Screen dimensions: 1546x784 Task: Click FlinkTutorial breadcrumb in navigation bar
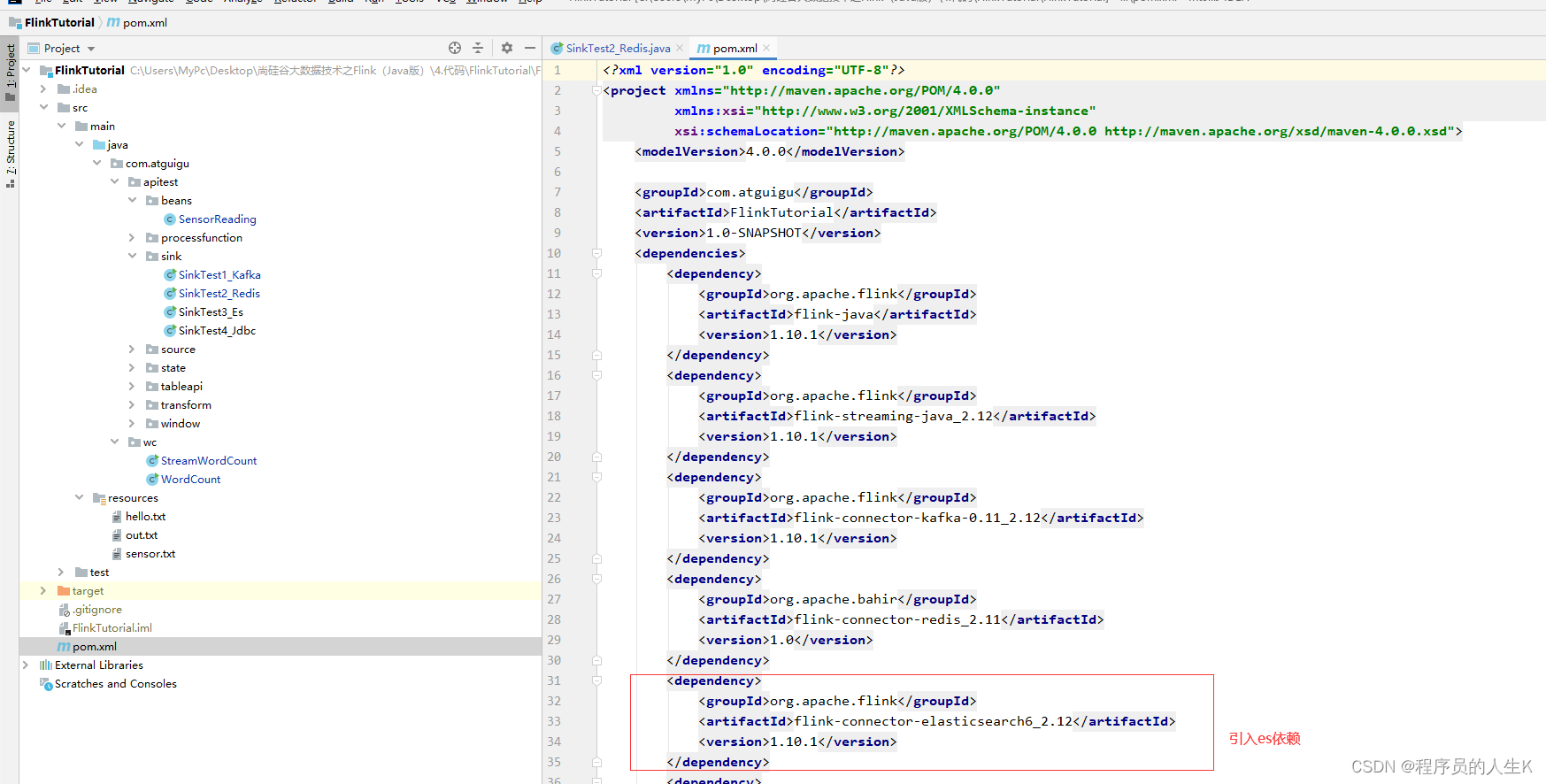[x=58, y=23]
